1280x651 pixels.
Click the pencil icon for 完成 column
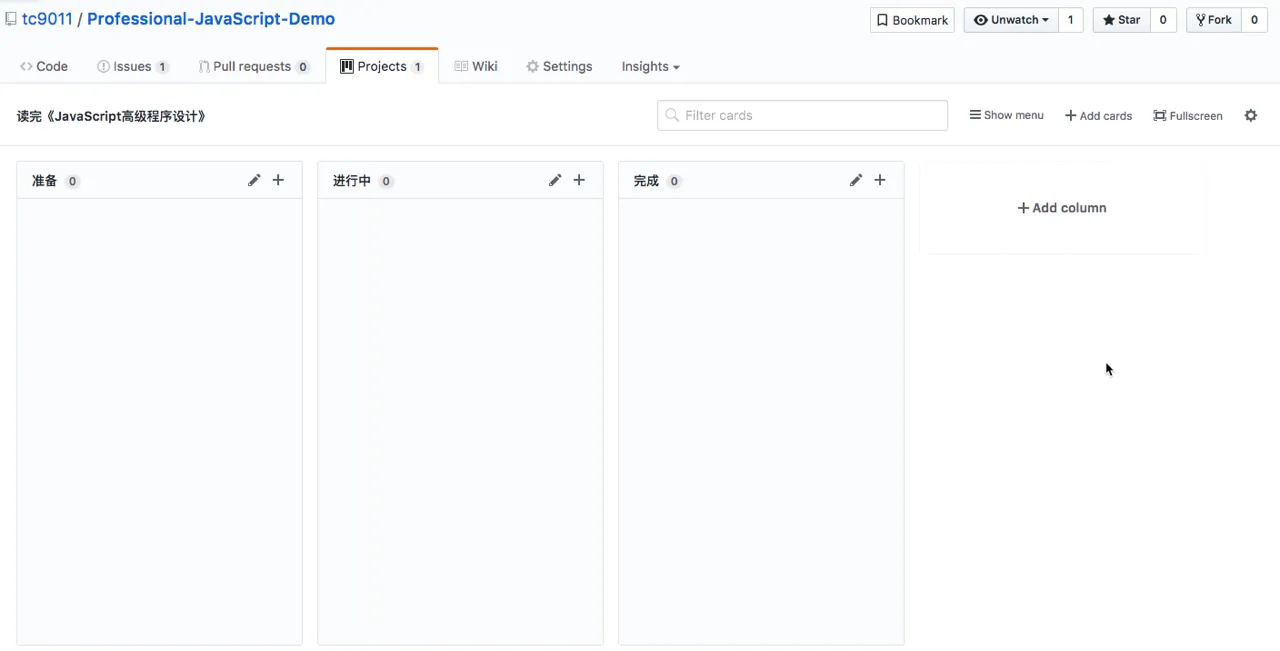click(x=856, y=180)
